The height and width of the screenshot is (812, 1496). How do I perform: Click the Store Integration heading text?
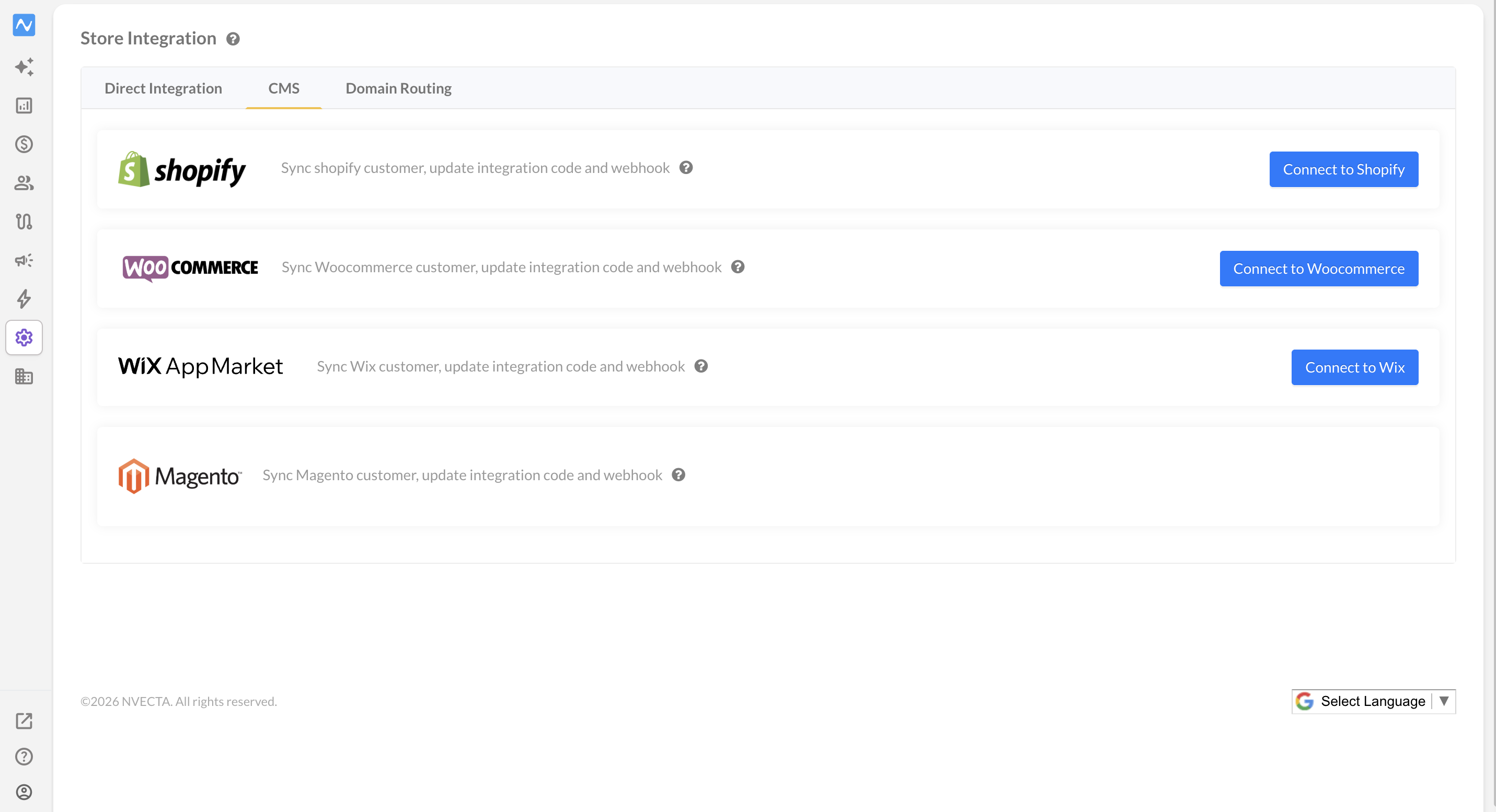pos(148,38)
